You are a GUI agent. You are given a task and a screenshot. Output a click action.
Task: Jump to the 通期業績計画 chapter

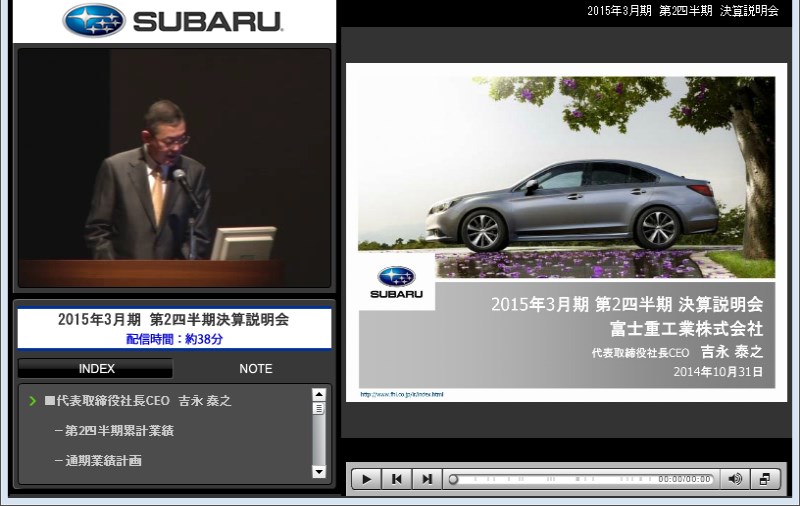tap(98, 461)
